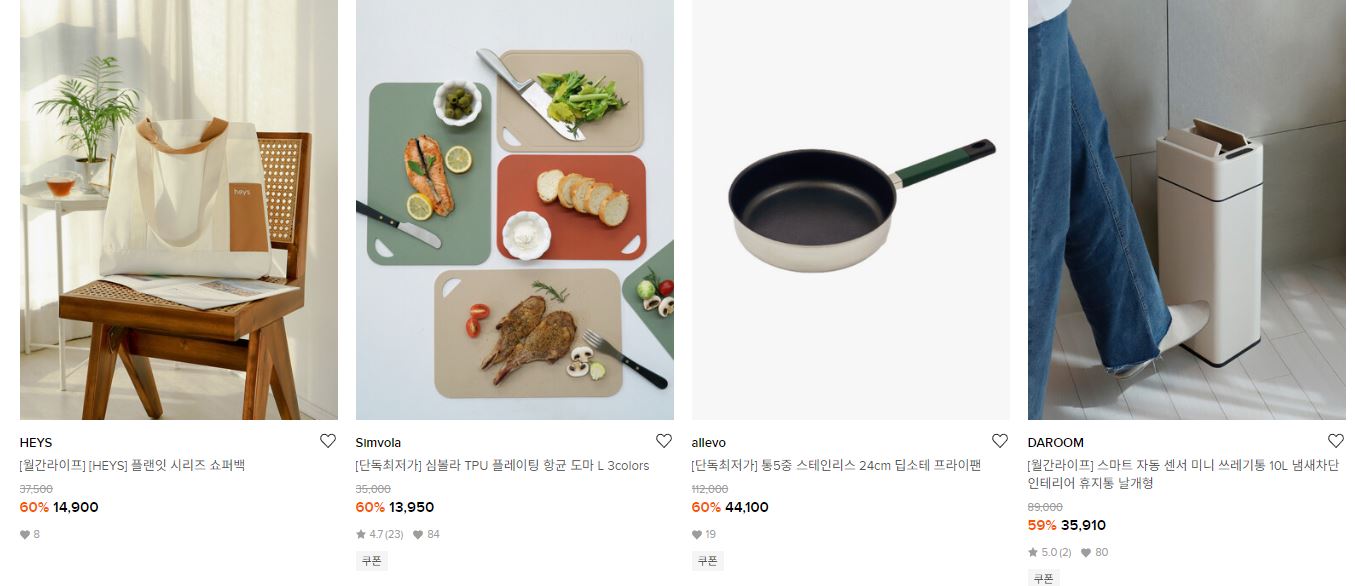Screen dimensions: 1355x586
Task: Click the 쿠폰 badge under allevo product
Action: 708,561
